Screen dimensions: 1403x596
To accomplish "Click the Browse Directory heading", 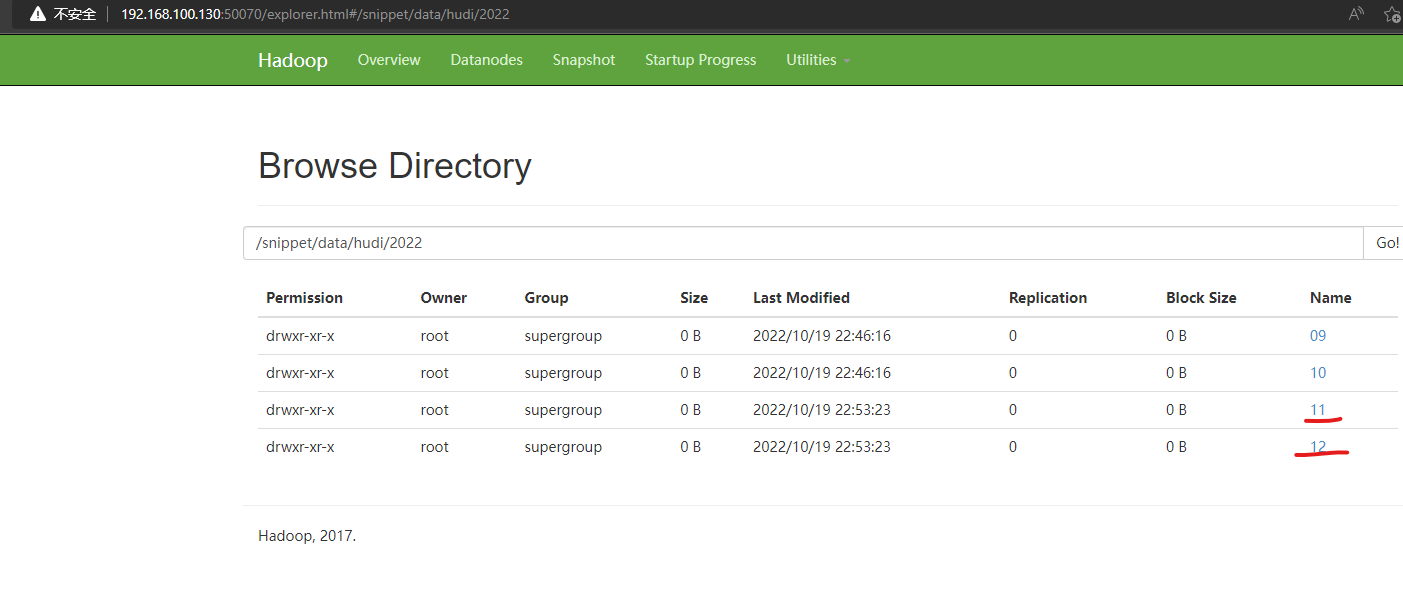I will point(394,165).
